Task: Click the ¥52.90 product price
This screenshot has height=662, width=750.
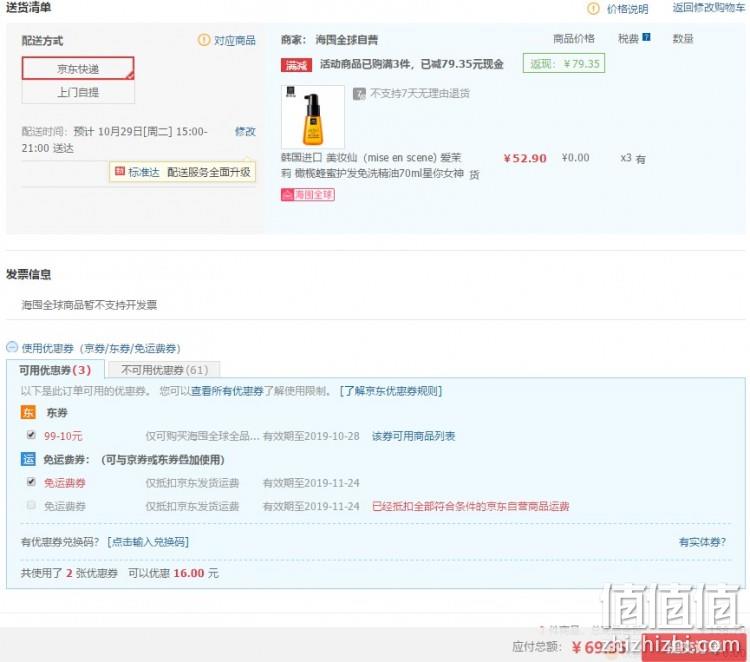Action: point(525,158)
